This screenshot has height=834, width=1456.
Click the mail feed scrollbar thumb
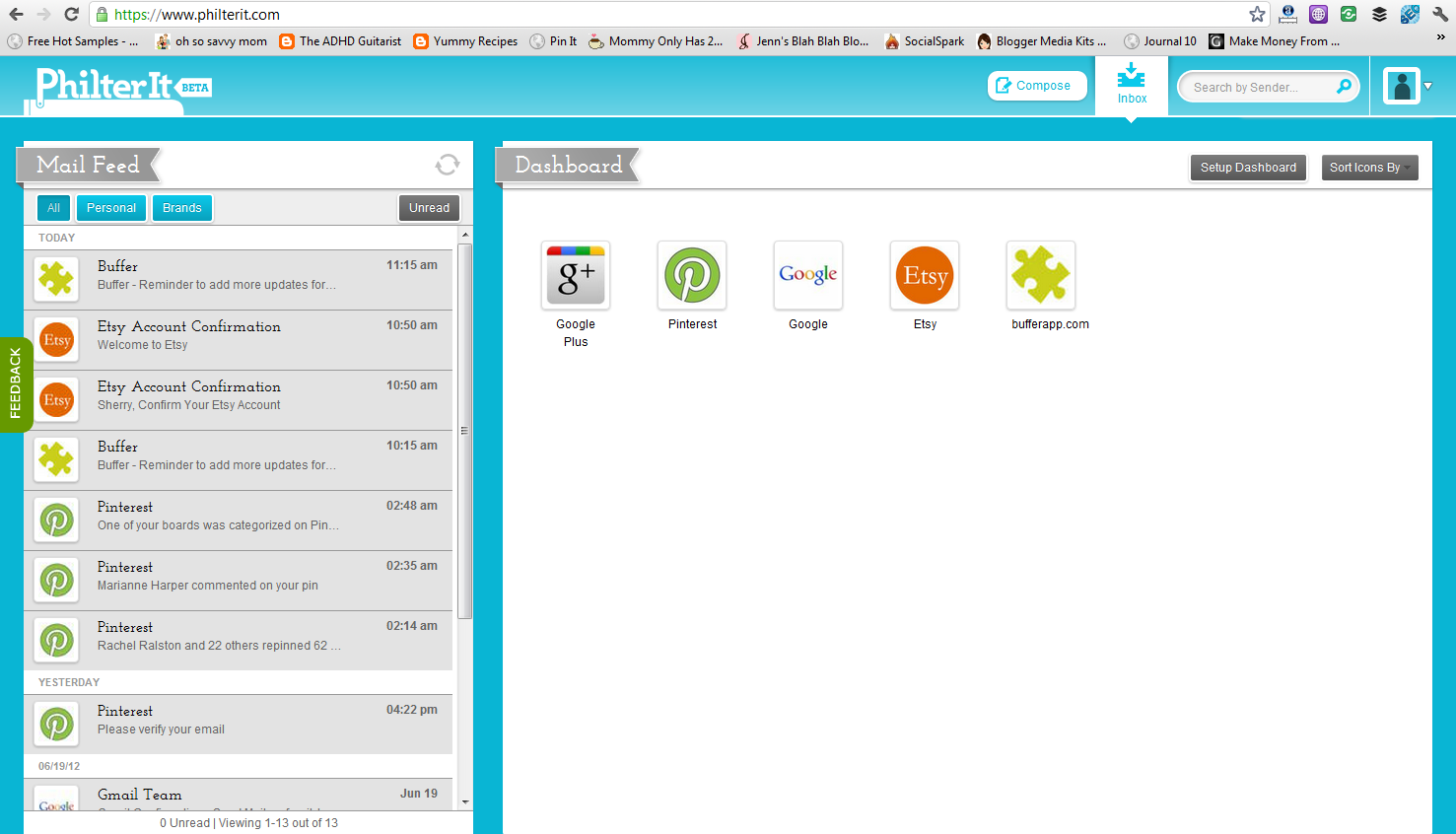click(x=465, y=431)
